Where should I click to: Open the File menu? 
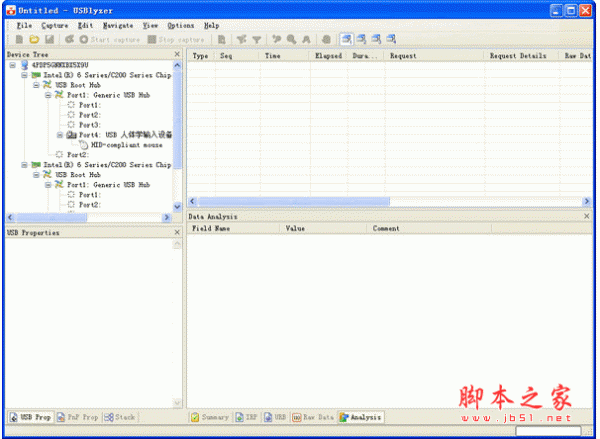[24, 26]
